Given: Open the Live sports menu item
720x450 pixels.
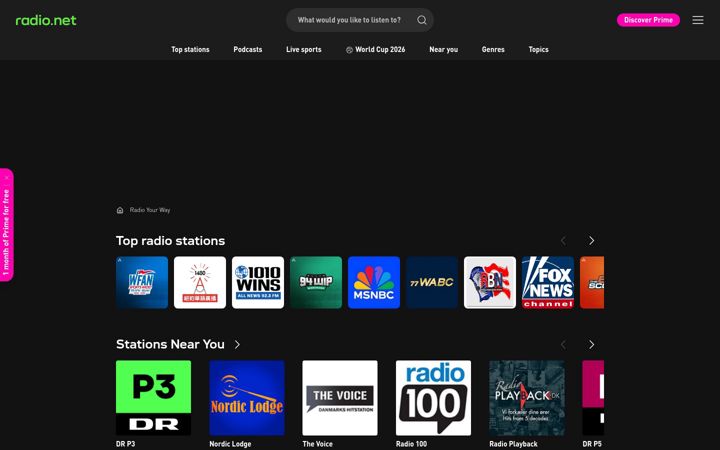Looking at the screenshot, I should click(x=304, y=49).
